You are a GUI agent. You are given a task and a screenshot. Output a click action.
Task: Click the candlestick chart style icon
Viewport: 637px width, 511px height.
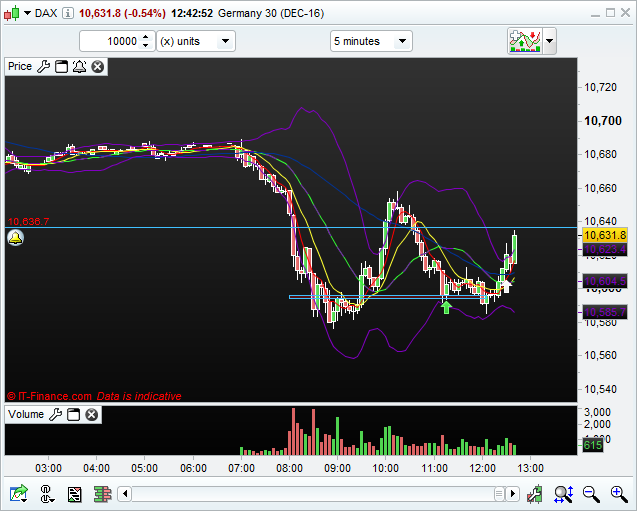[x=11, y=13]
